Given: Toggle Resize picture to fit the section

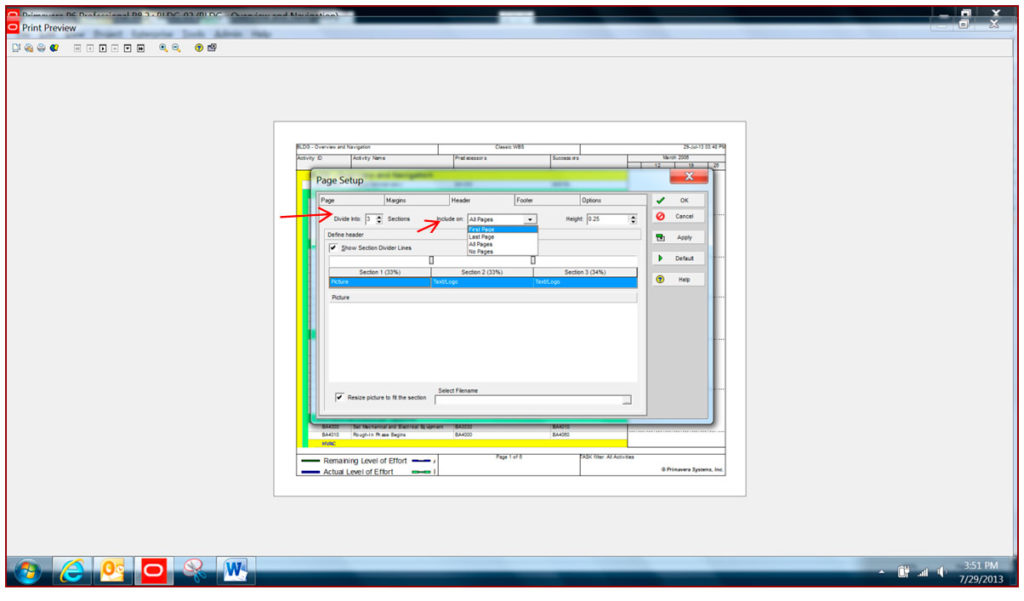Looking at the screenshot, I should click(338, 396).
